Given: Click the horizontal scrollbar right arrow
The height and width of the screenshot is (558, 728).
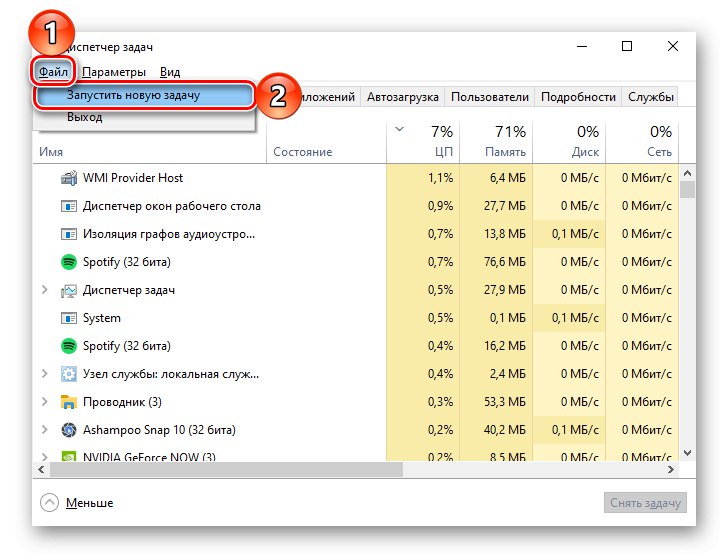Looking at the screenshot, I should 671,469.
